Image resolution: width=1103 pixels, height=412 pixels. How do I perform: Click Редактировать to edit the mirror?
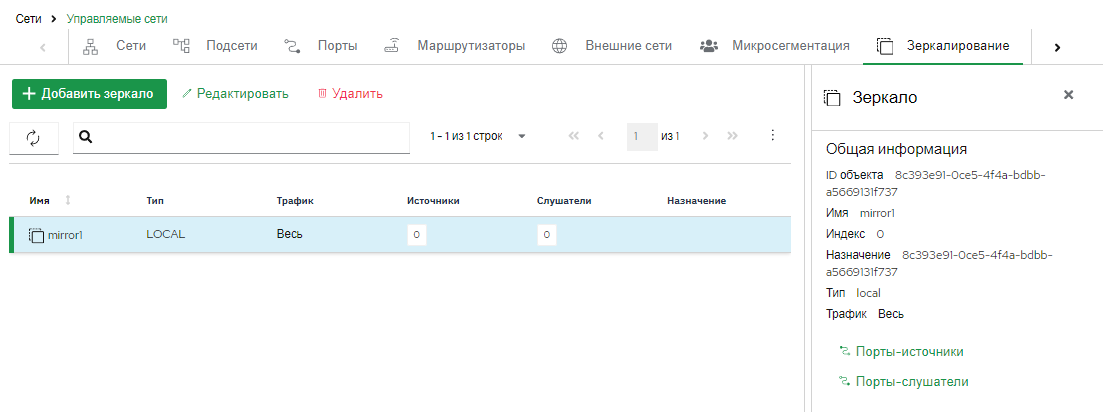pos(236,94)
